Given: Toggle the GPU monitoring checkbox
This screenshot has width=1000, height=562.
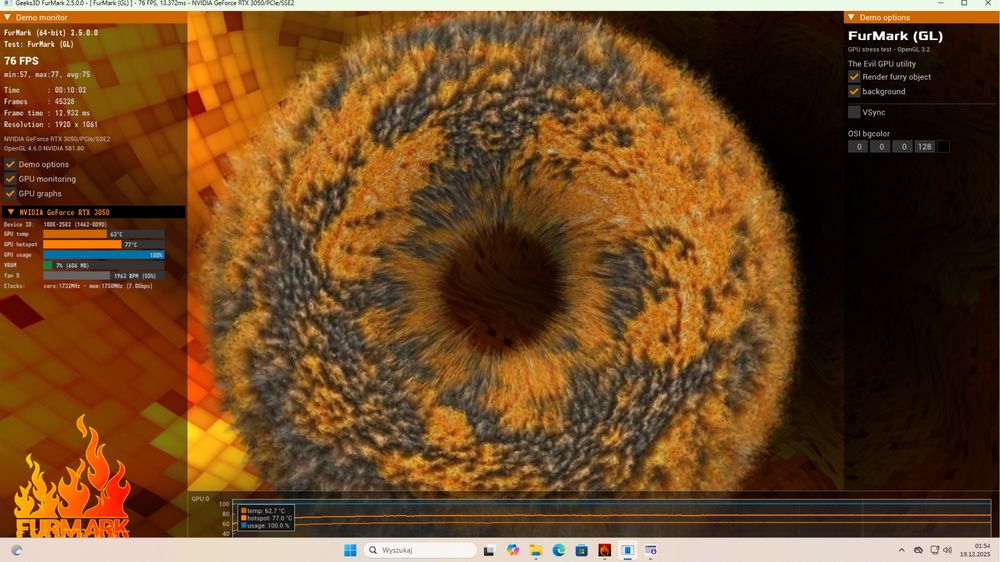Looking at the screenshot, I should 10,179.
